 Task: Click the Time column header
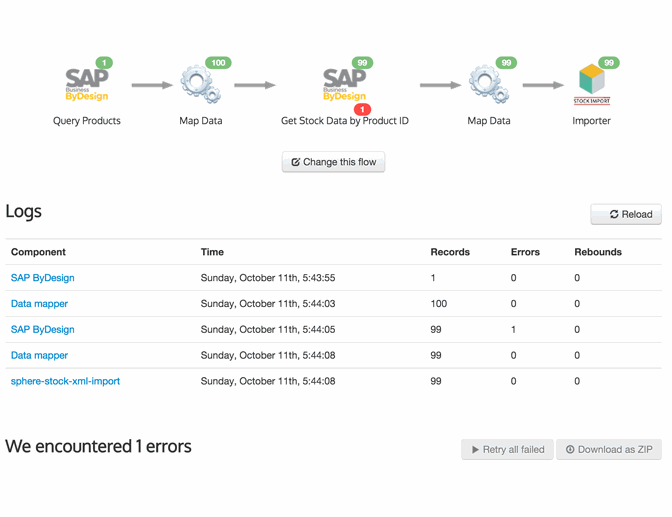212,252
